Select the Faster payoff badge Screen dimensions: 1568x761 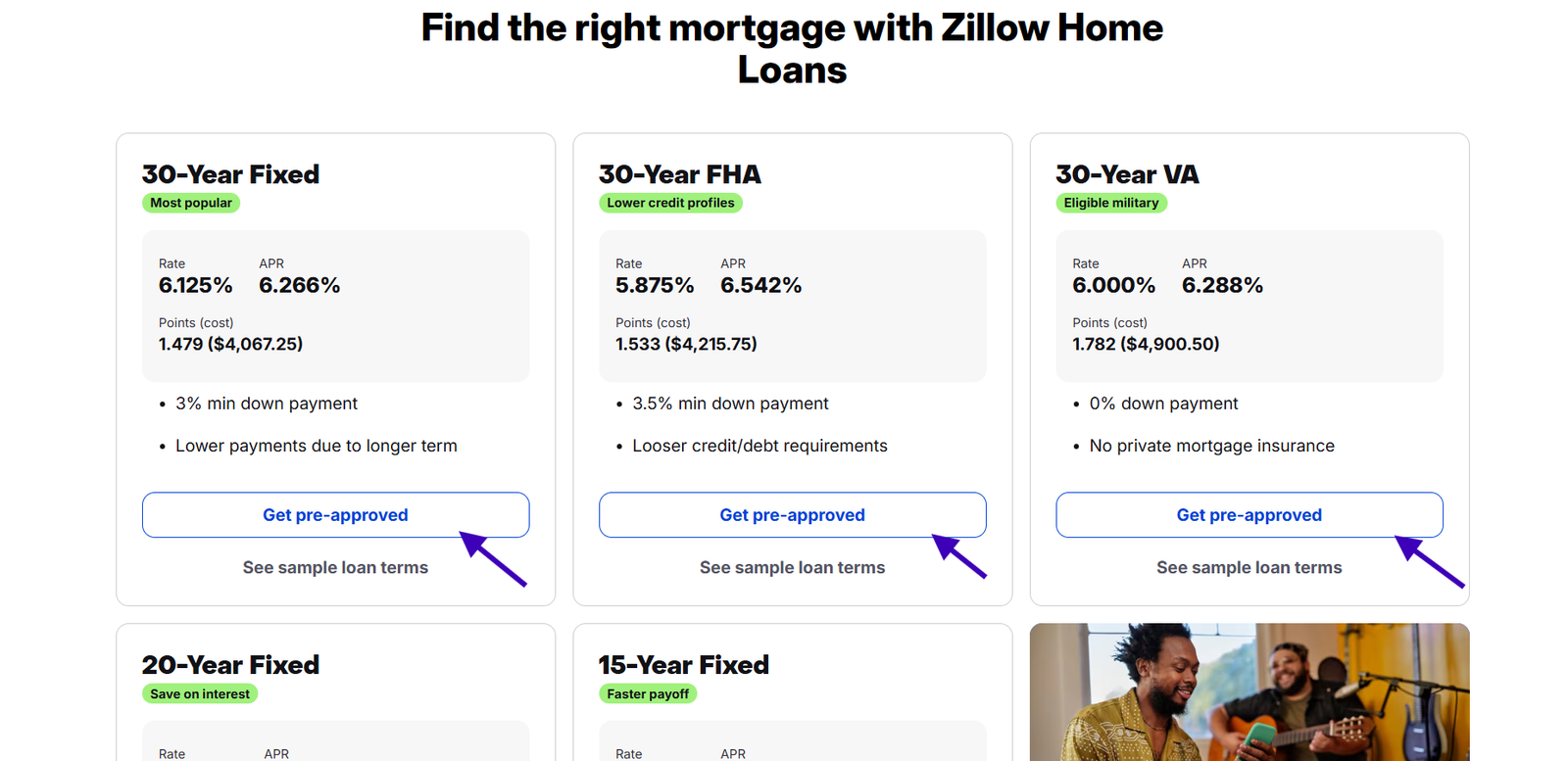[648, 693]
